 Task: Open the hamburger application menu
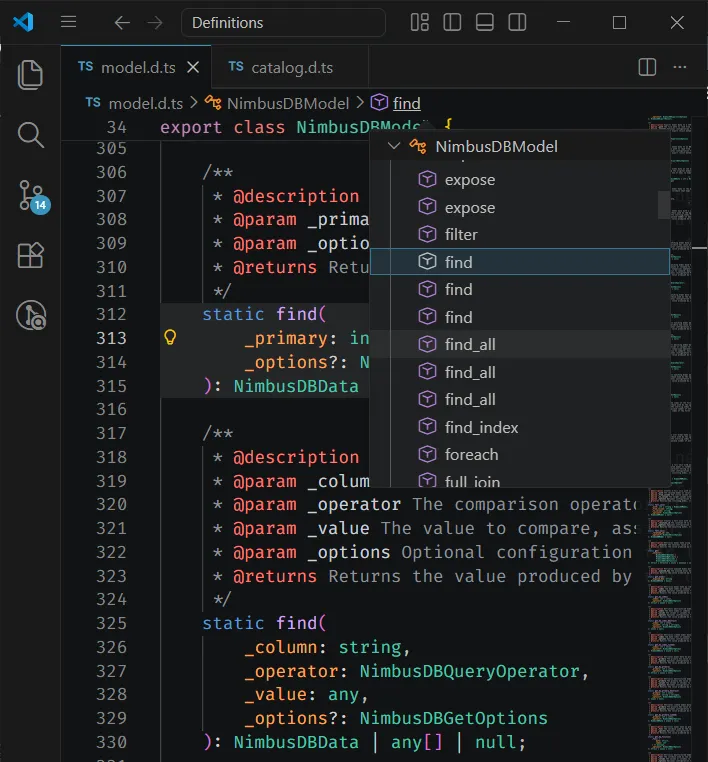(x=69, y=22)
